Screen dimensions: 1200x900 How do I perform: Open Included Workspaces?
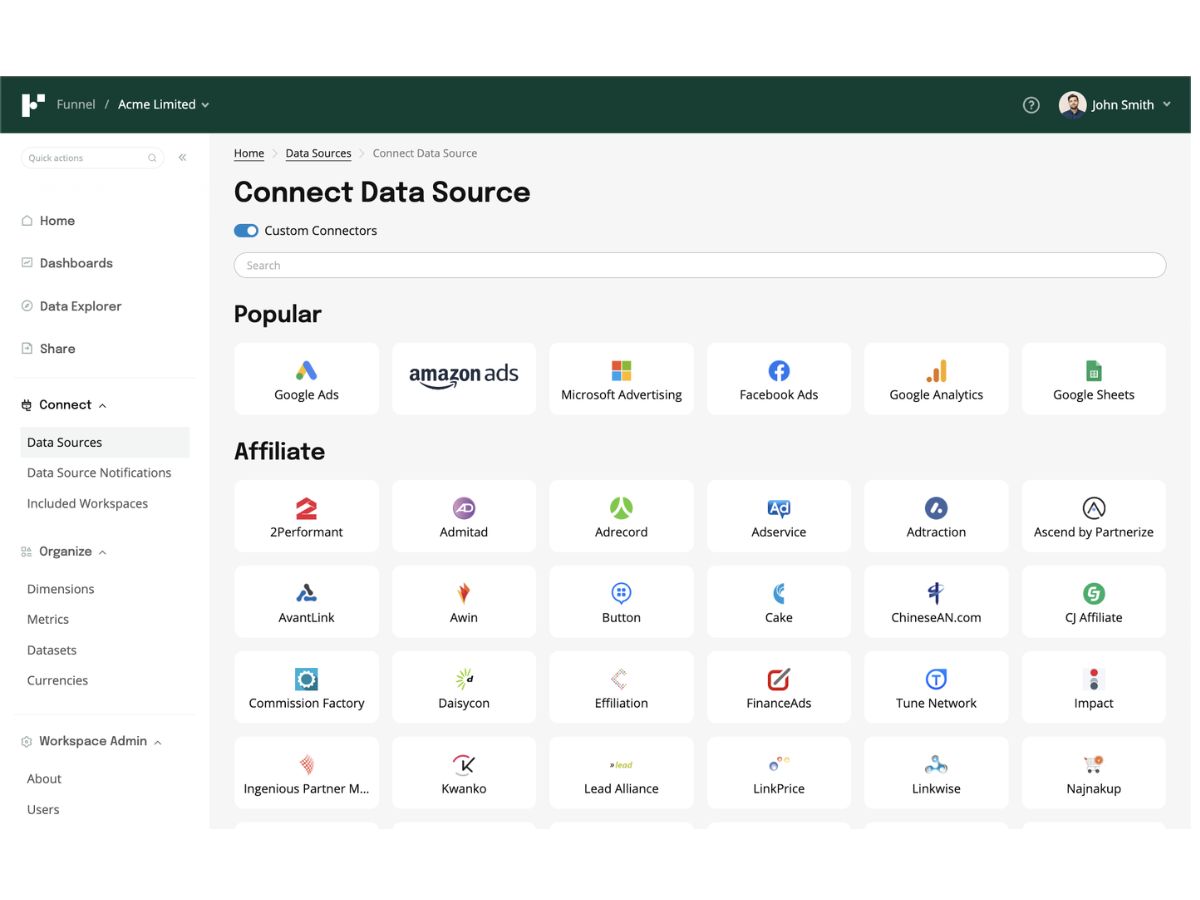point(87,504)
